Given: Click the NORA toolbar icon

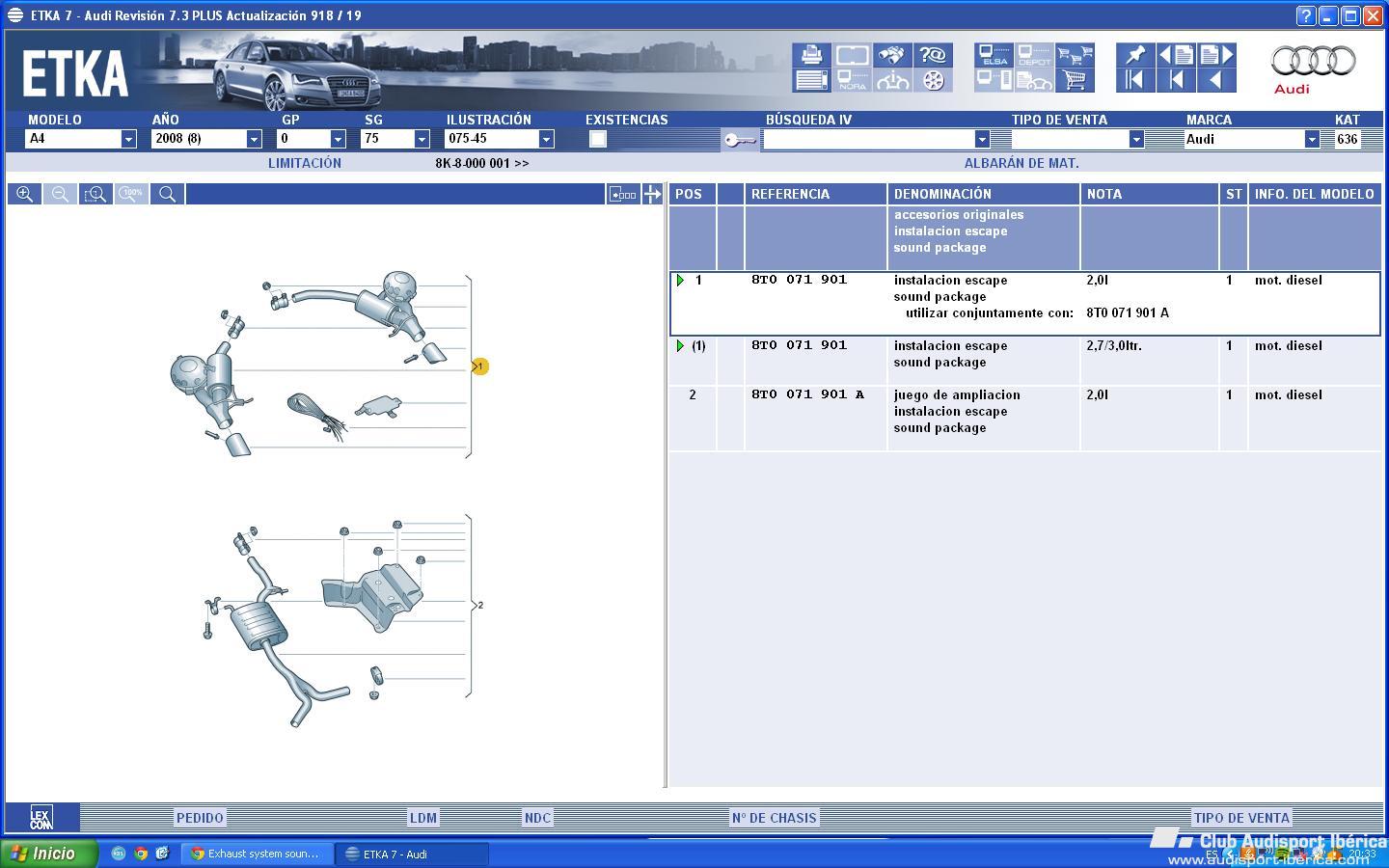Looking at the screenshot, I should (853, 80).
